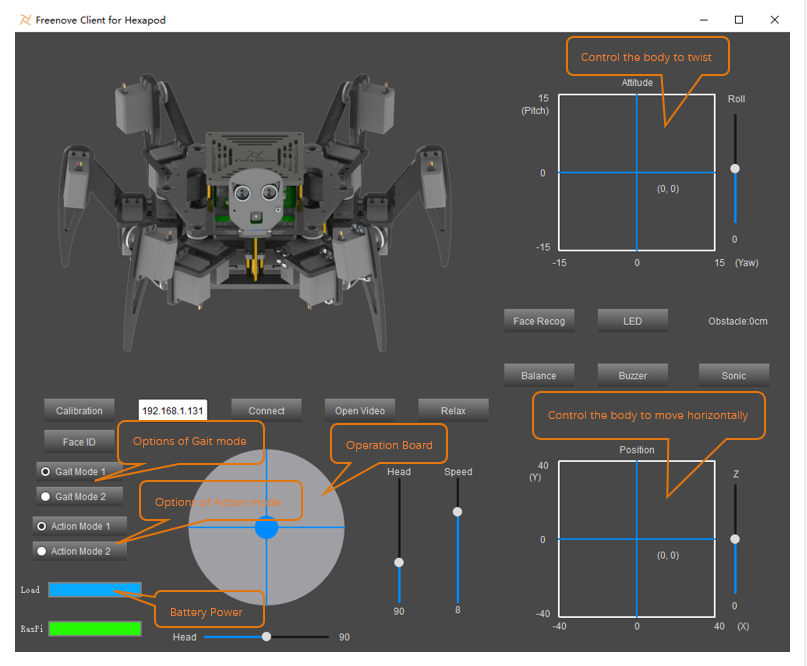Viewport: 807px width, 666px height.
Task: Enable the Balance button
Action: [539, 375]
